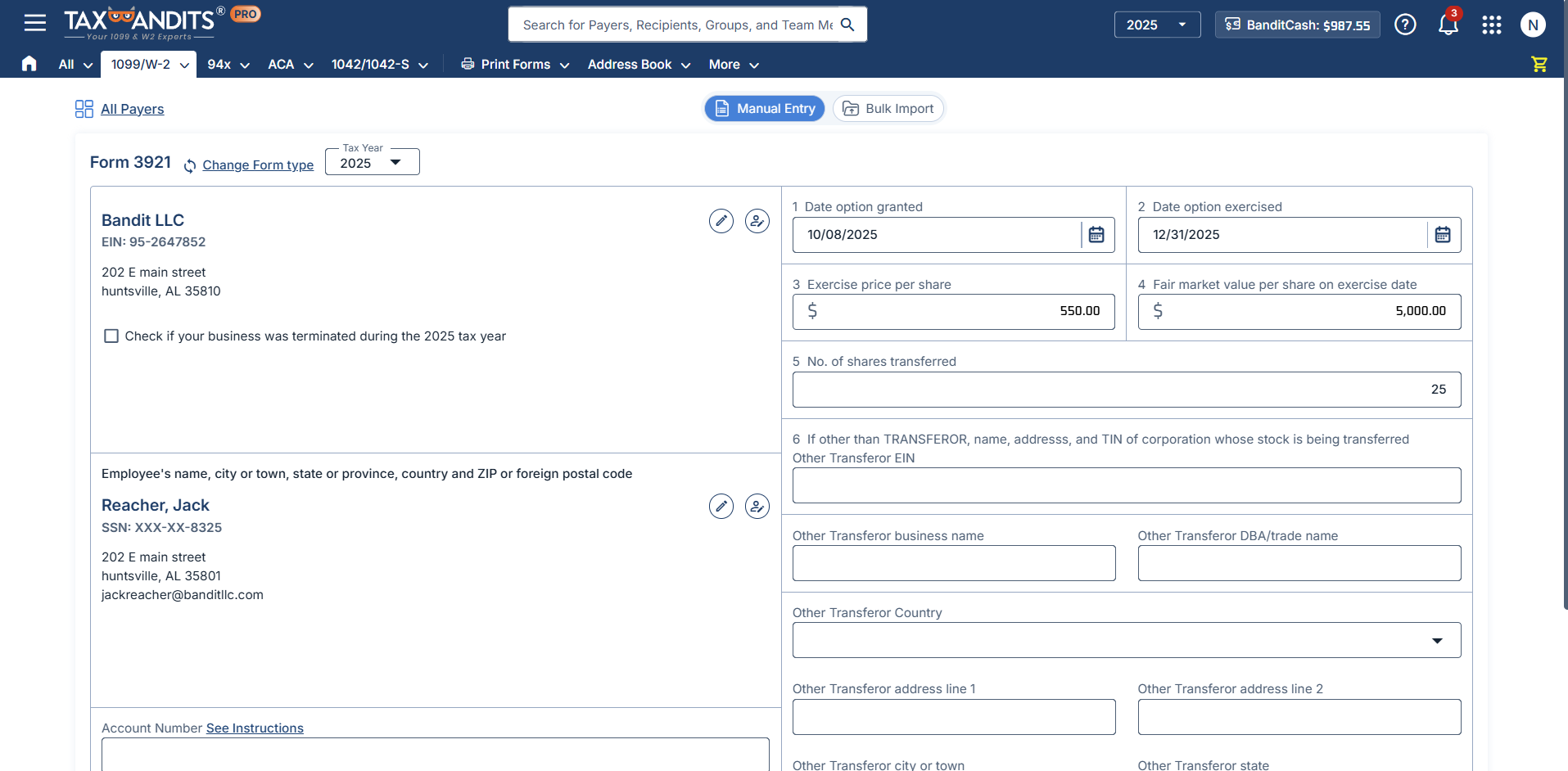Expand the Tax Year dropdown on form

(x=372, y=163)
